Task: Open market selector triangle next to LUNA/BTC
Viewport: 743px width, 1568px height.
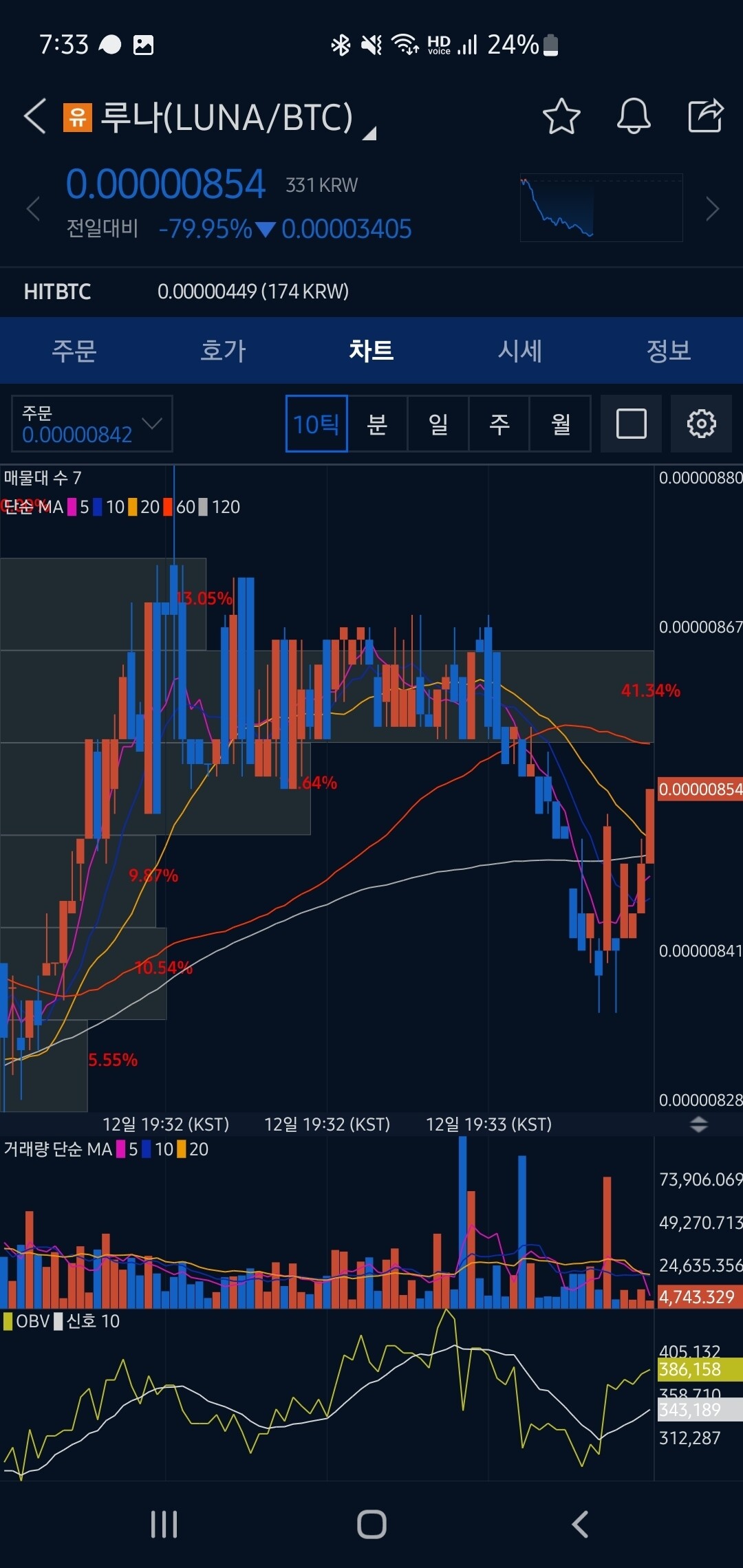Action: (369, 133)
